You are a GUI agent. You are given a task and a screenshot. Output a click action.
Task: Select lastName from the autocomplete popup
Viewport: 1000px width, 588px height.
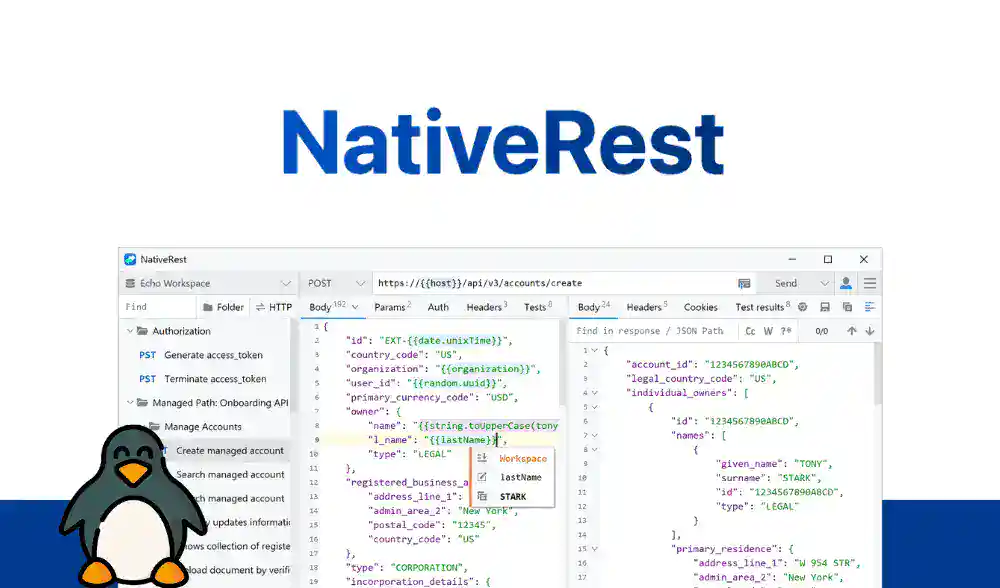tap(520, 477)
